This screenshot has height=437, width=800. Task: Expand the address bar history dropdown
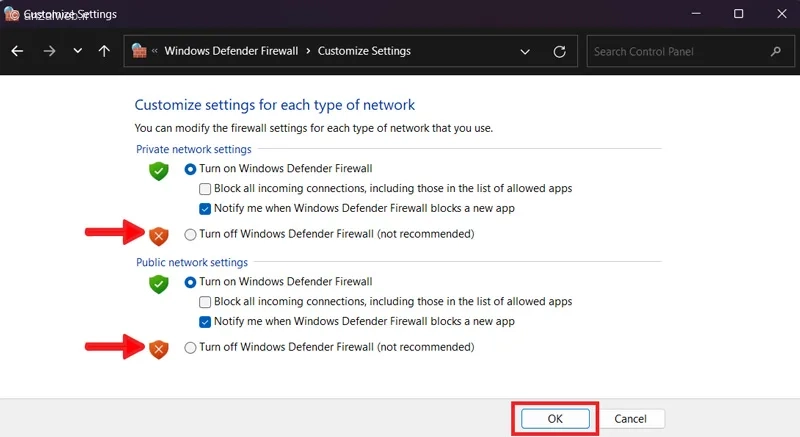pos(525,51)
